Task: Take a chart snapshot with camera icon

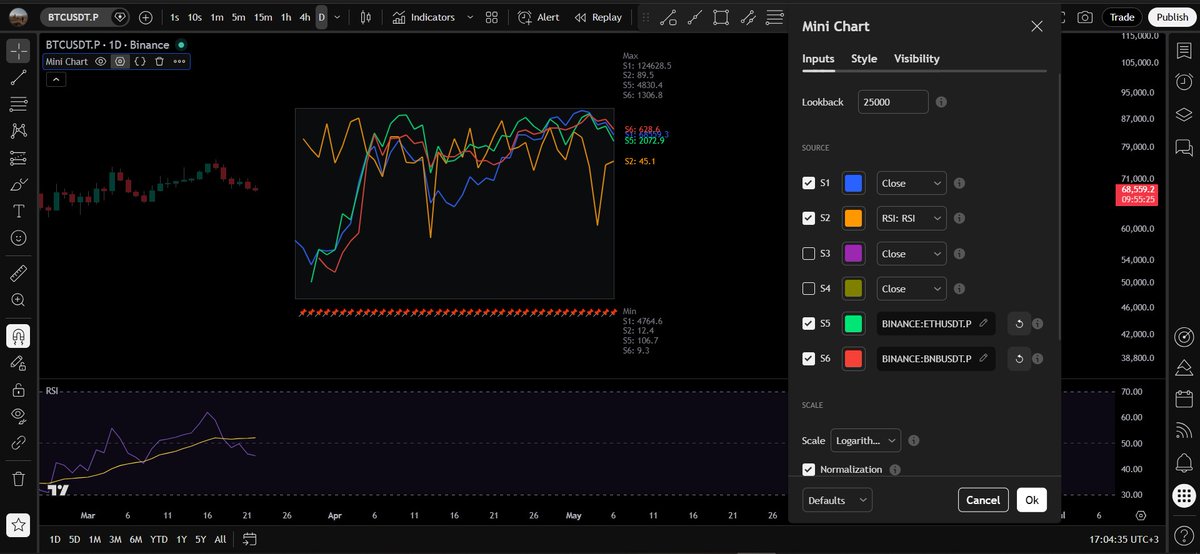Action: [1086, 17]
